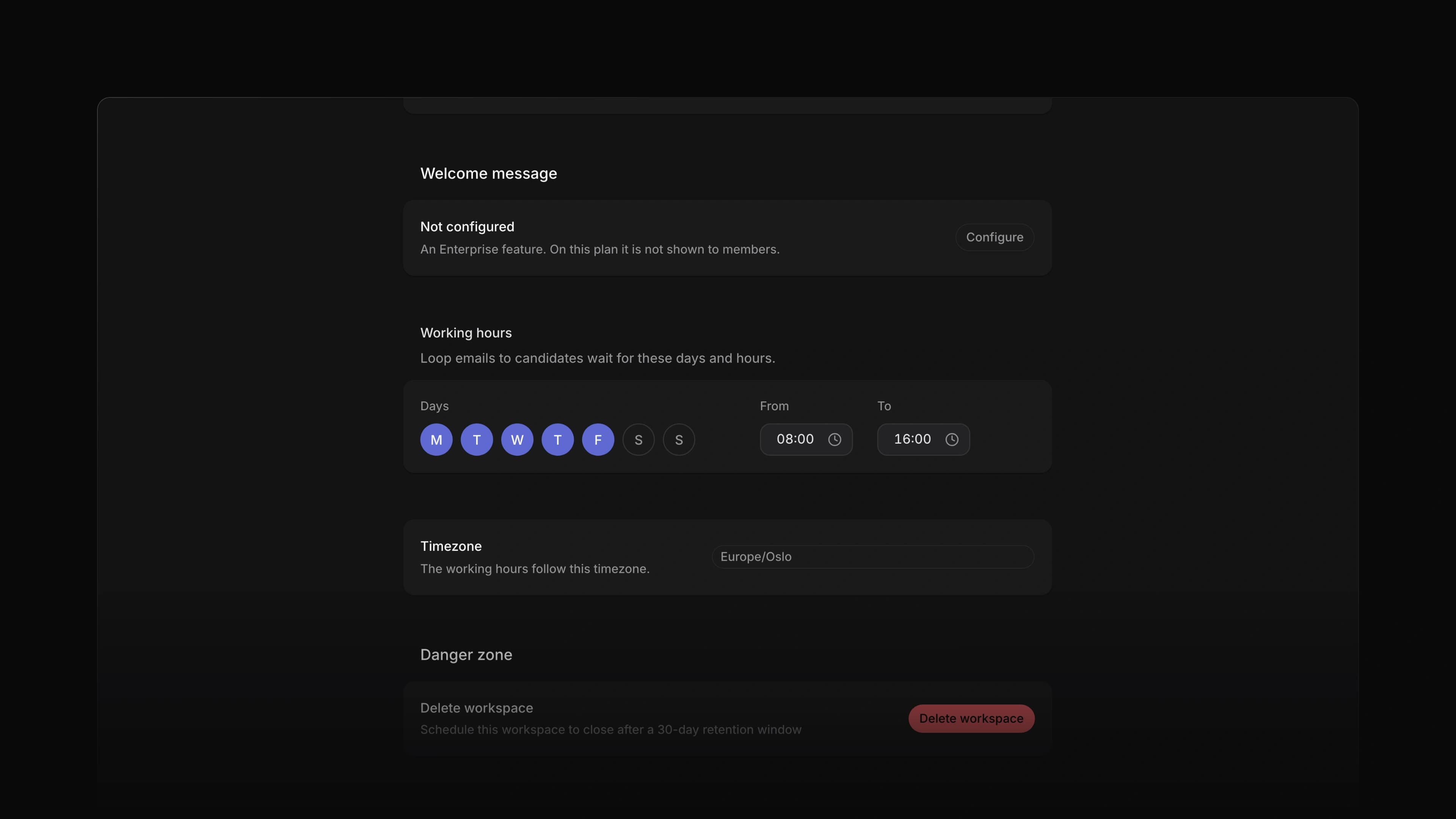Click the red Delete workspace button
The width and height of the screenshot is (1456, 819).
pyautogui.click(x=971, y=719)
